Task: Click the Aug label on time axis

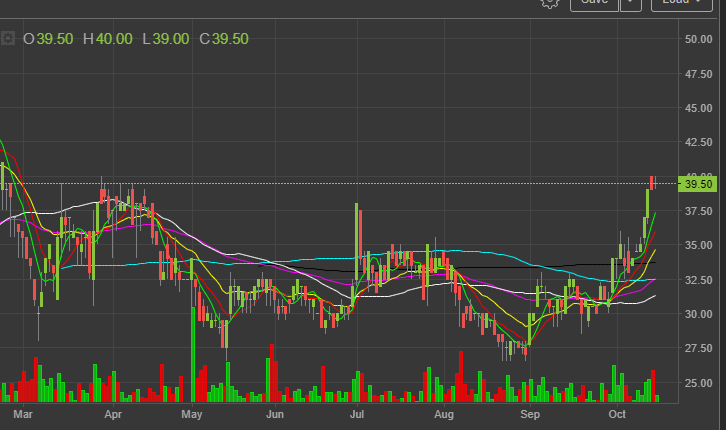Action: [444, 414]
